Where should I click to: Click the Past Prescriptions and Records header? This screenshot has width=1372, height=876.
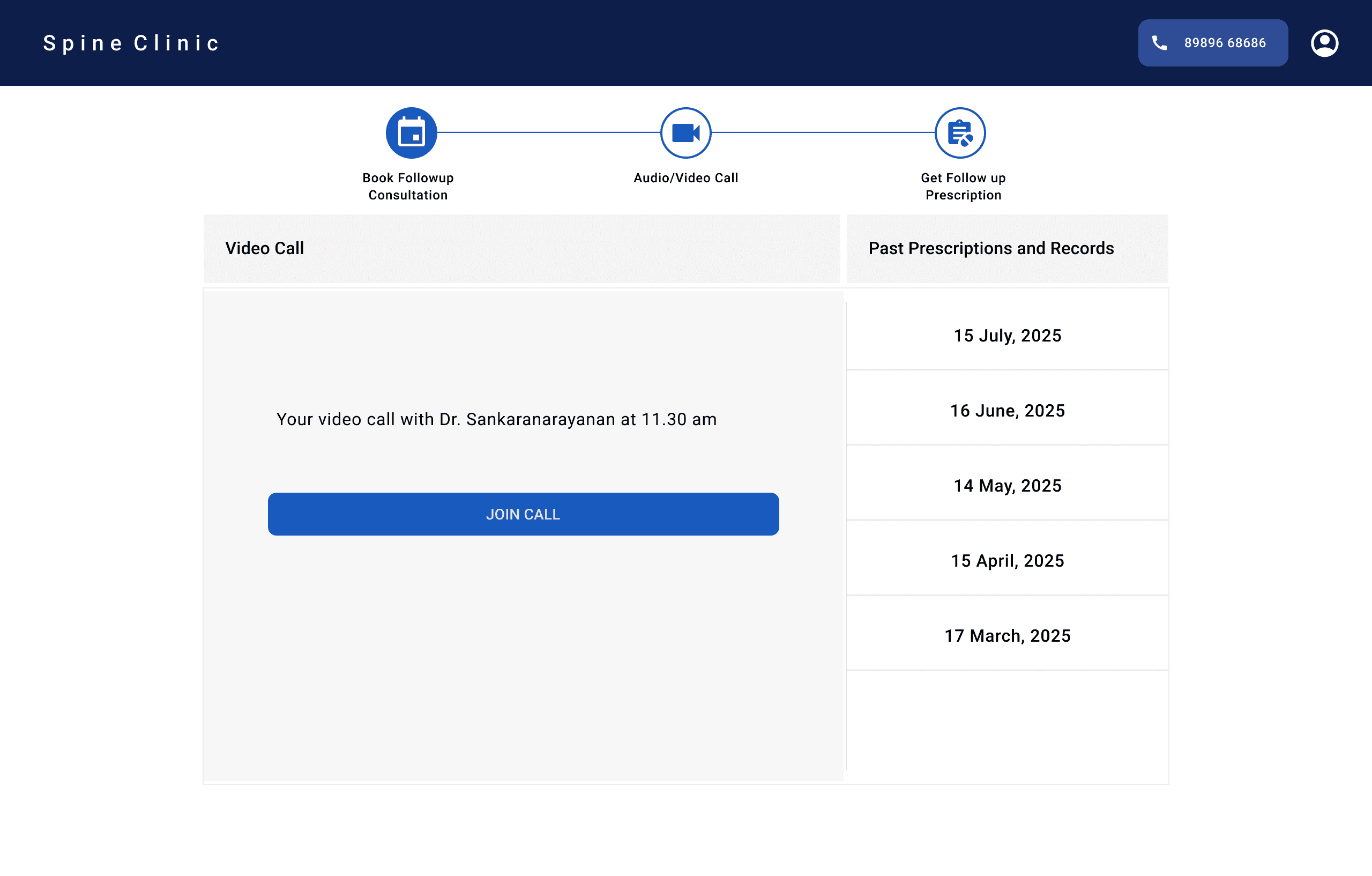point(991,249)
